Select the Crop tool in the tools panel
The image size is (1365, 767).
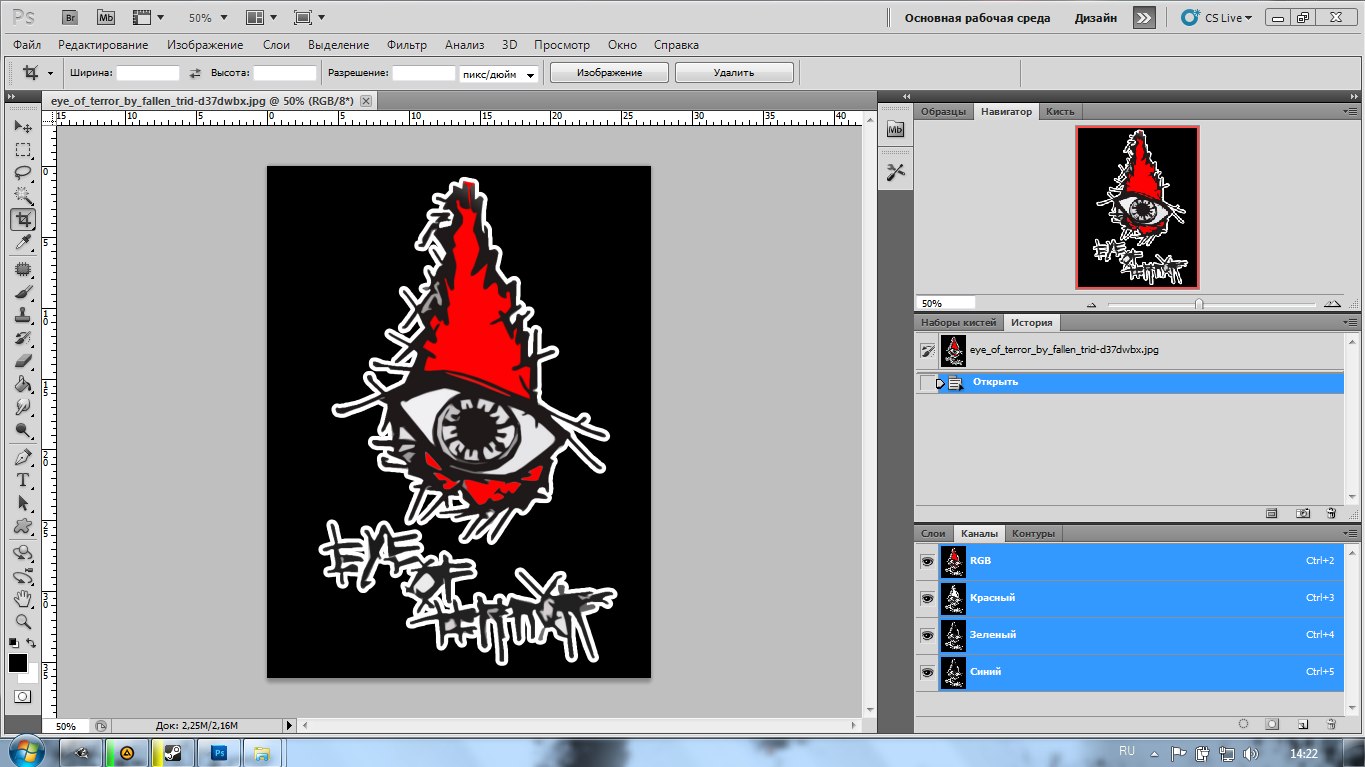[23, 219]
